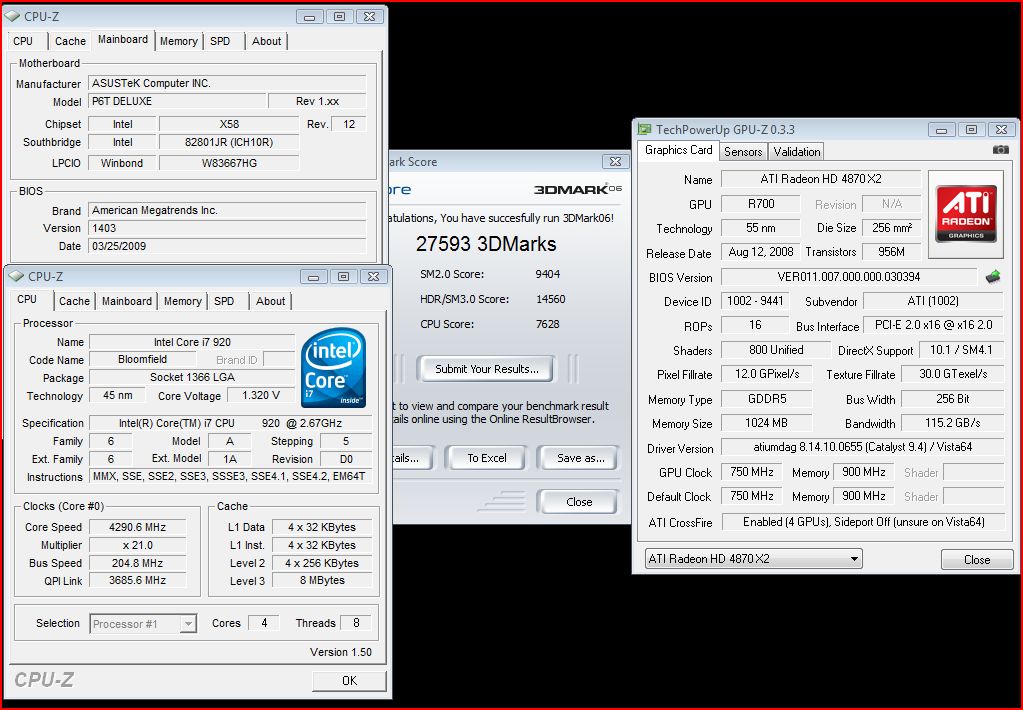Open the ATI Radeon HD 4870 X2 card dropdown

(x=753, y=559)
